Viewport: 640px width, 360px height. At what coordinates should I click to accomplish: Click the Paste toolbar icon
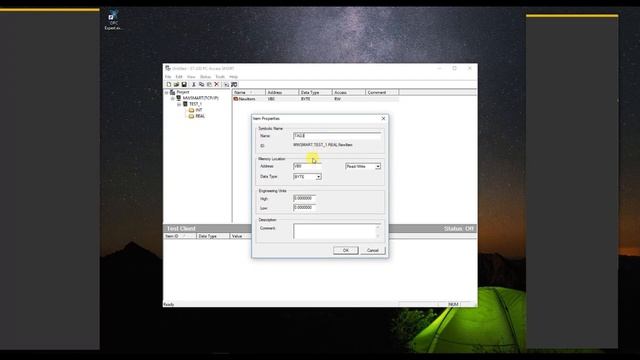[x=209, y=84]
